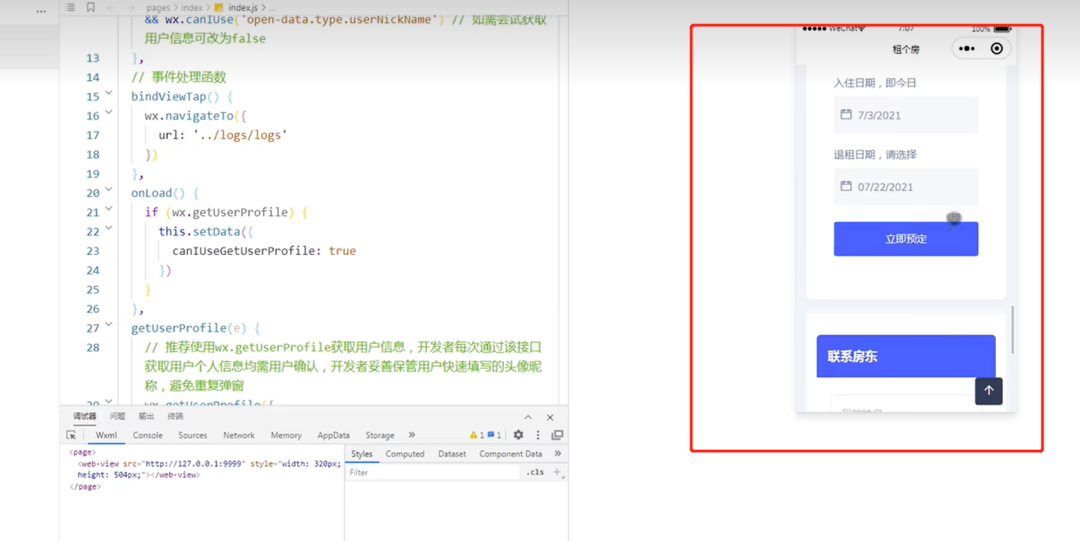
Task: Click the 租个房 title in simulator
Action: (x=906, y=49)
